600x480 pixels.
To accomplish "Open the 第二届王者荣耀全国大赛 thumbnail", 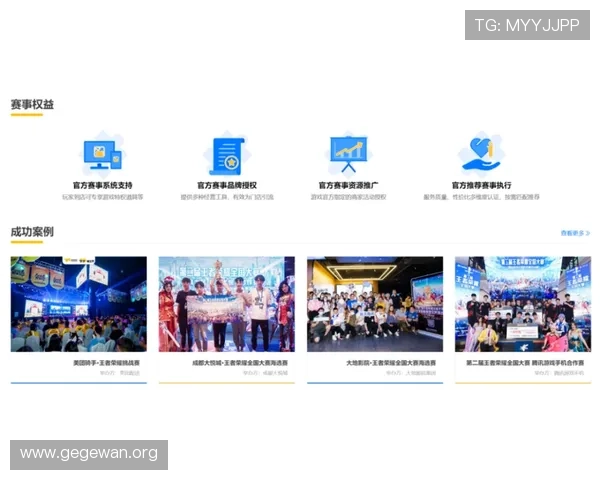I will pyautogui.click(x=523, y=304).
